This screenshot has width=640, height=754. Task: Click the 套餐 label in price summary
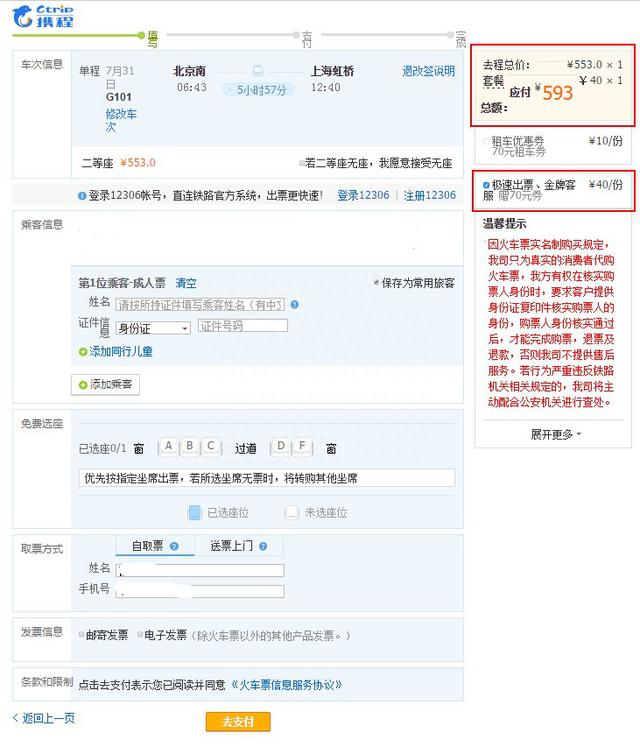[493, 81]
